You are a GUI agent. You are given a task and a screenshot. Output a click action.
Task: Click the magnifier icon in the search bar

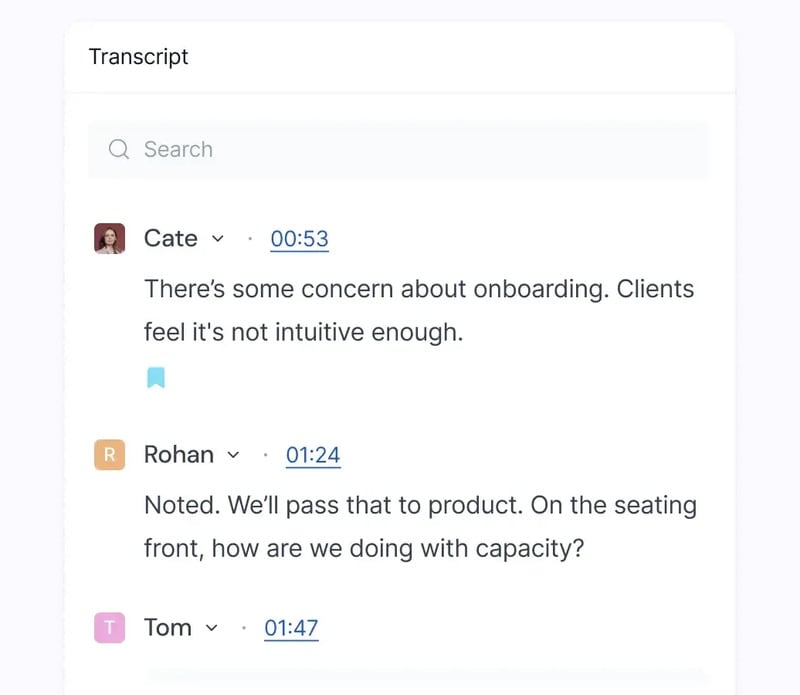point(119,150)
